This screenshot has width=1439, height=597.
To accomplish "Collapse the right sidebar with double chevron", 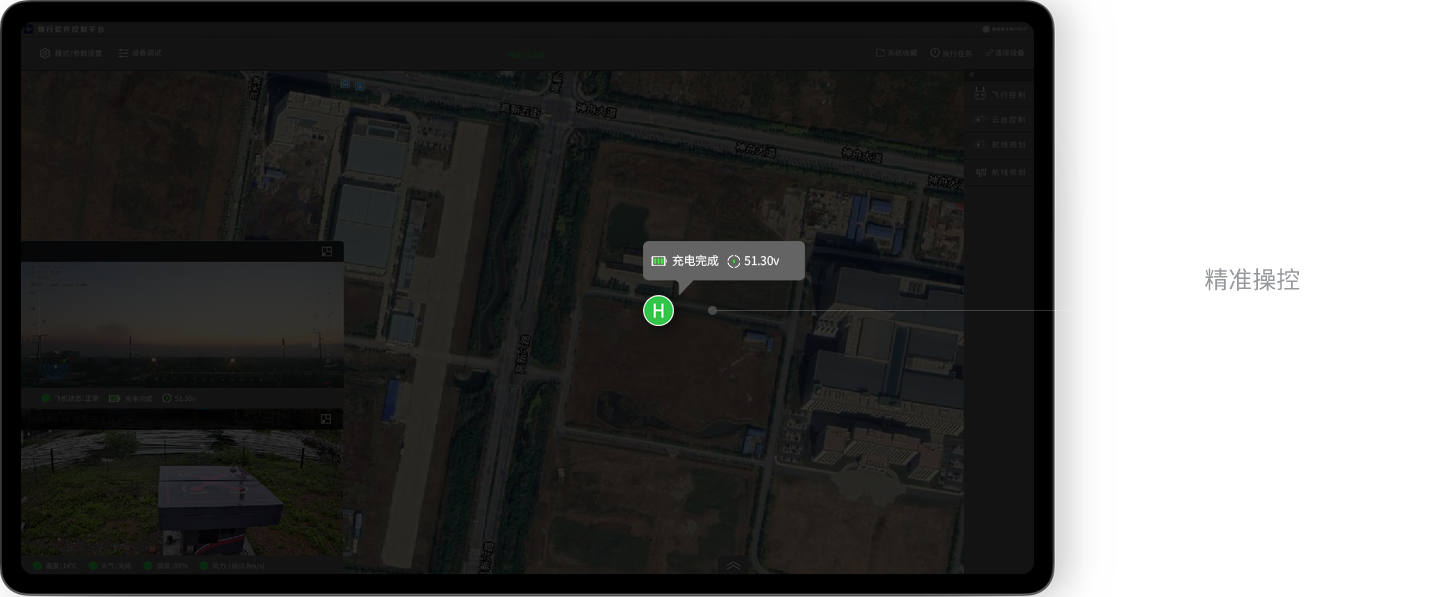I will point(971,75).
